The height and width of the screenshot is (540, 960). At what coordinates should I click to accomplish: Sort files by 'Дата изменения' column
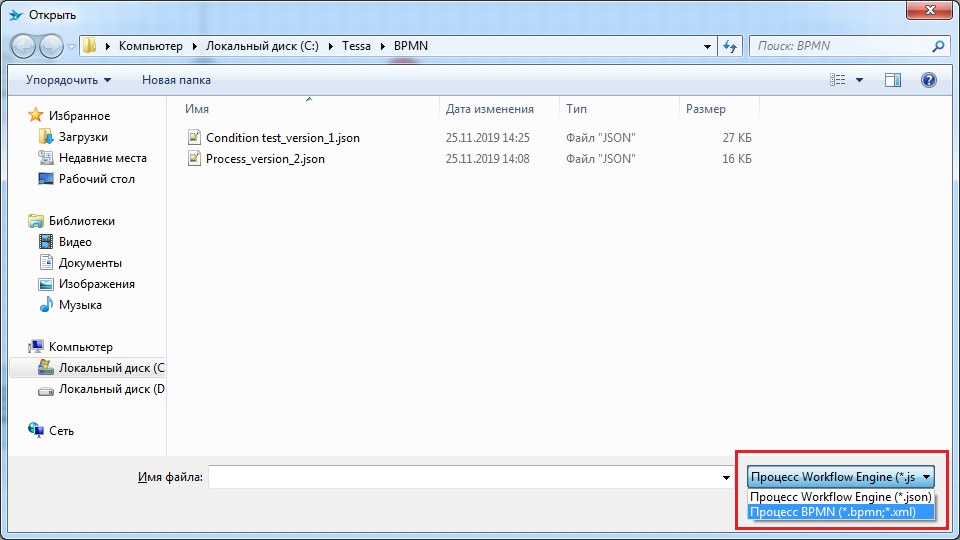pyautogui.click(x=490, y=109)
